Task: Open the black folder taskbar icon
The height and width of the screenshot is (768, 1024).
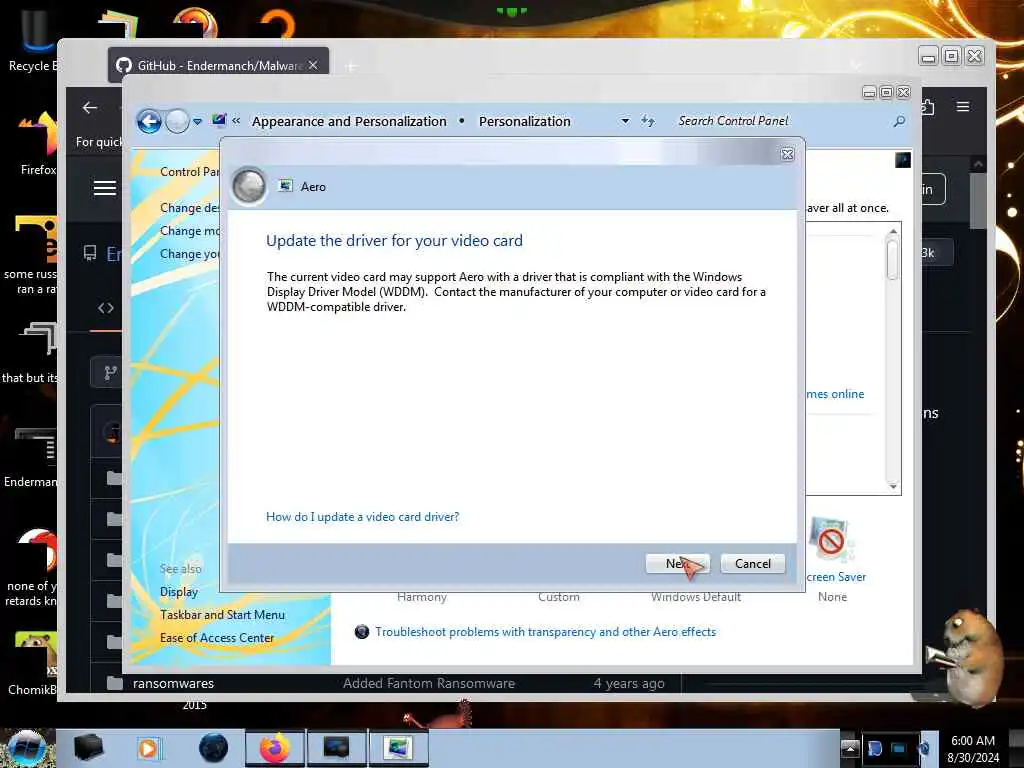Action: 89,748
